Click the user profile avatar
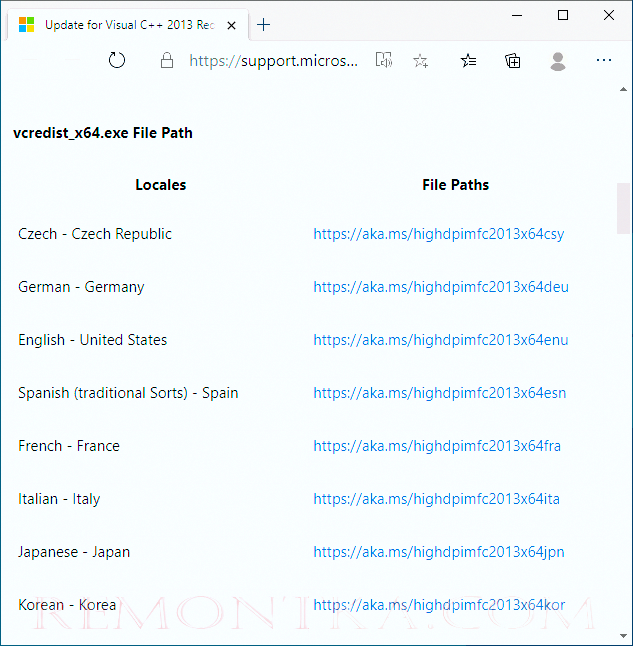633x646 pixels. (558, 61)
